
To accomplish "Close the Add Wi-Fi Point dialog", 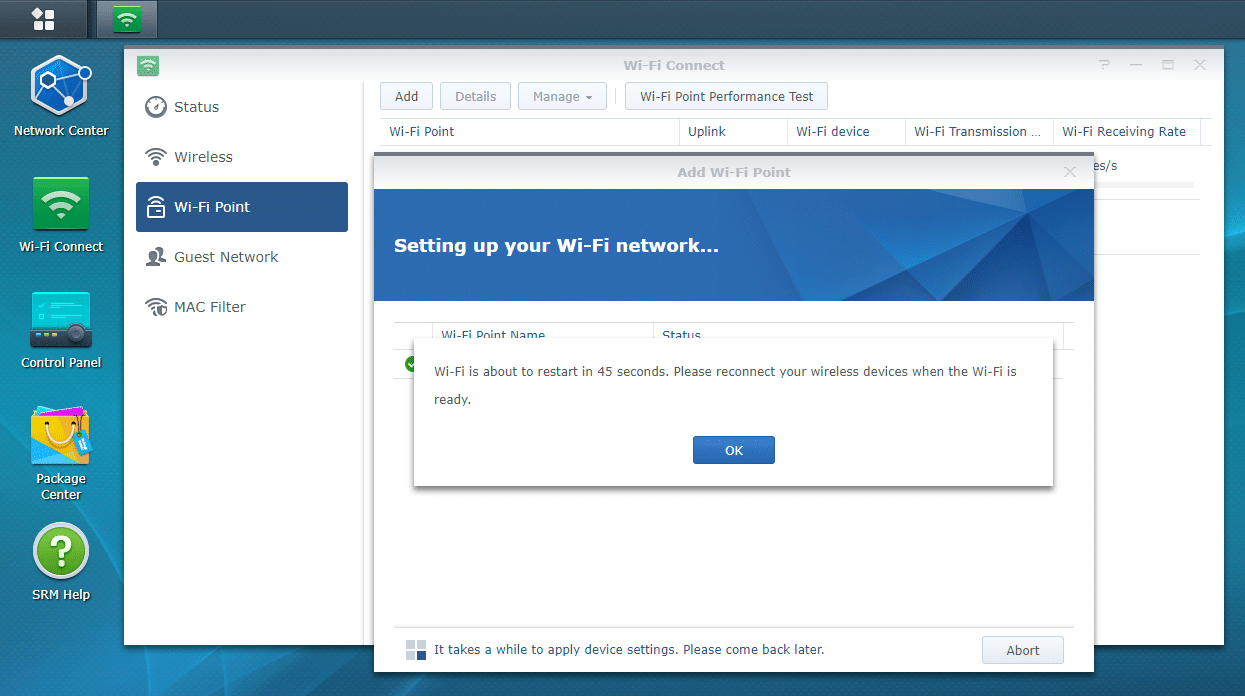I will (x=1070, y=172).
